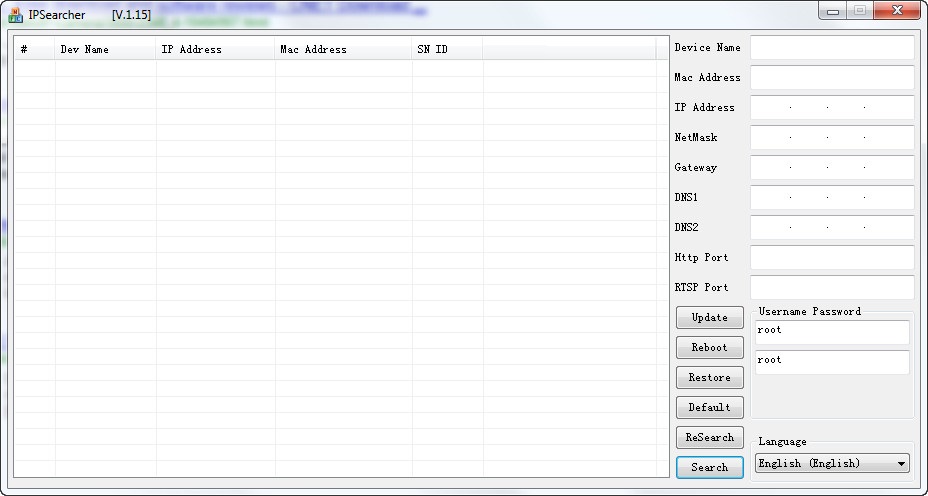Click into the NetMask field
Screen dimensions: 928x496
pyautogui.click(x=832, y=137)
